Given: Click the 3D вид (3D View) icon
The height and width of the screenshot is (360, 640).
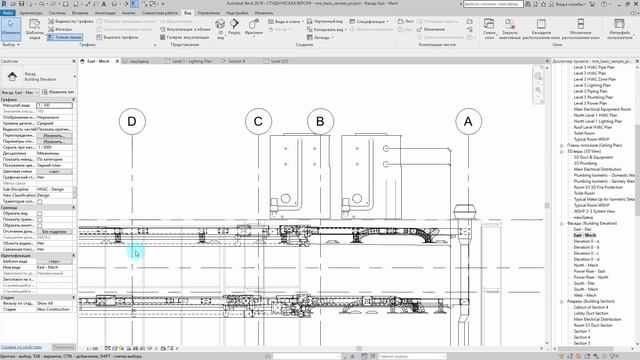Looking at the screenshot, I should (220, 29).
